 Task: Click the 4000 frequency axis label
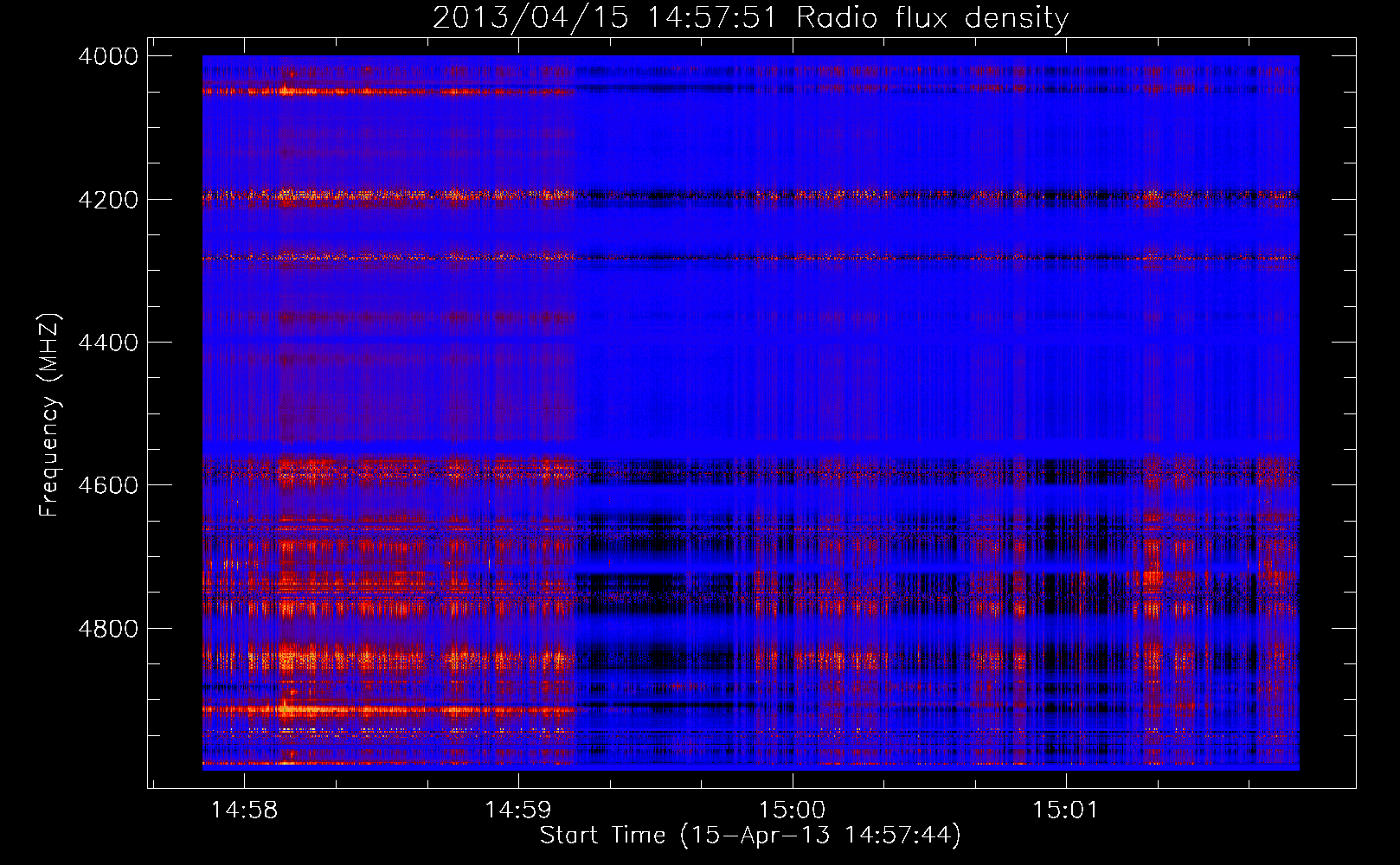108,56
